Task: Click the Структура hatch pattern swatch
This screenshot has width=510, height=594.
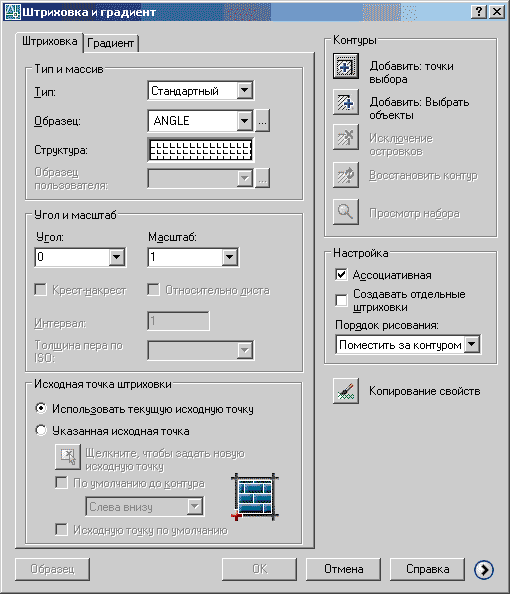Action: tap(200, 150)
